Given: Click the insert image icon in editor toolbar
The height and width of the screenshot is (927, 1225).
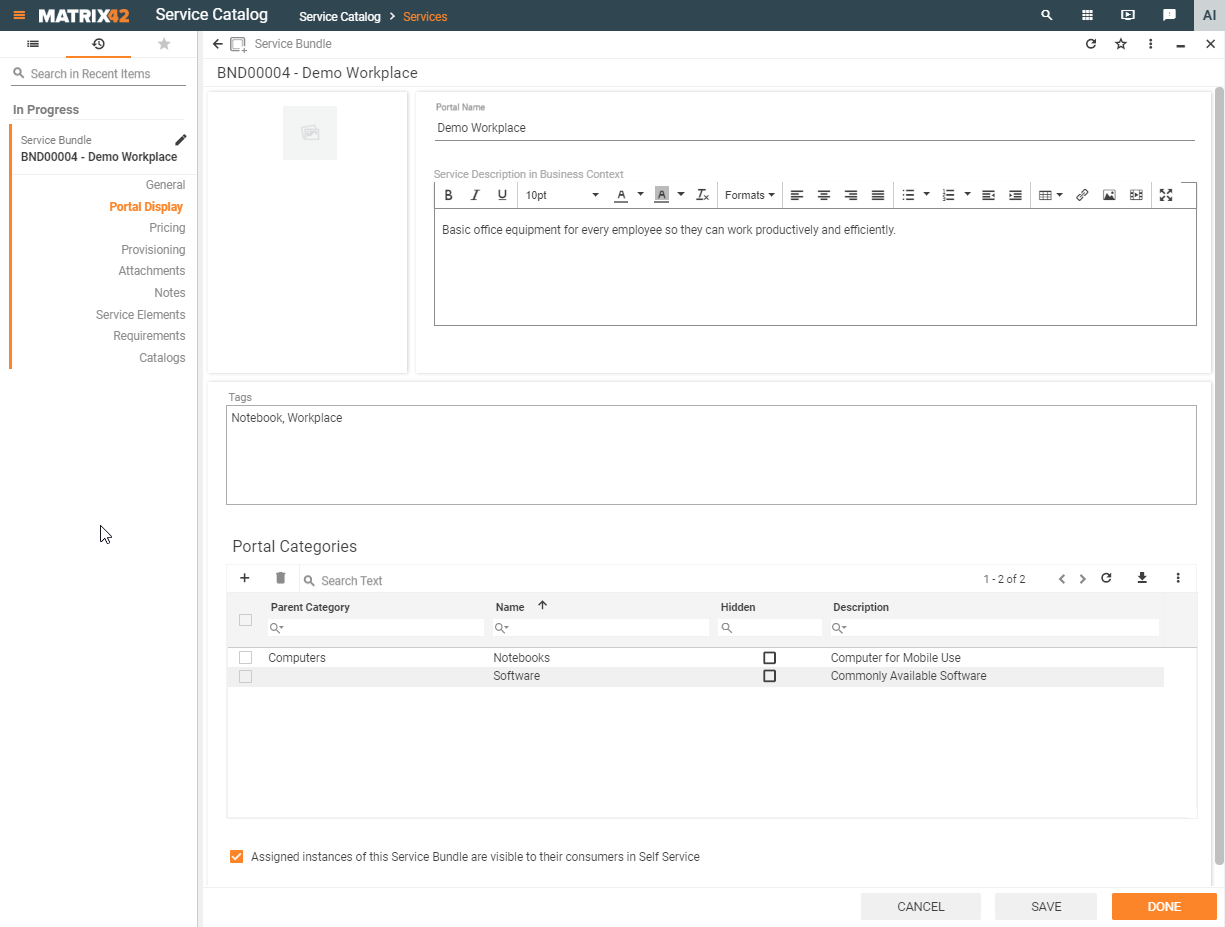Looking at the screenshot, I should click(1109, 195).
